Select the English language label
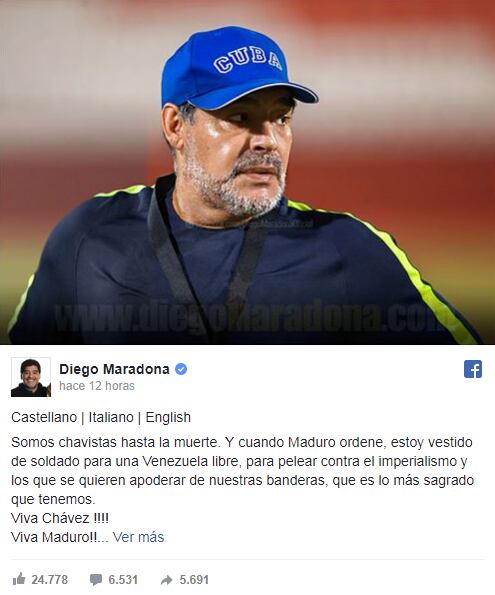Image resolution: width=495 pixels, height=595 pixels. pyautogui.click(x=168, y=417)
